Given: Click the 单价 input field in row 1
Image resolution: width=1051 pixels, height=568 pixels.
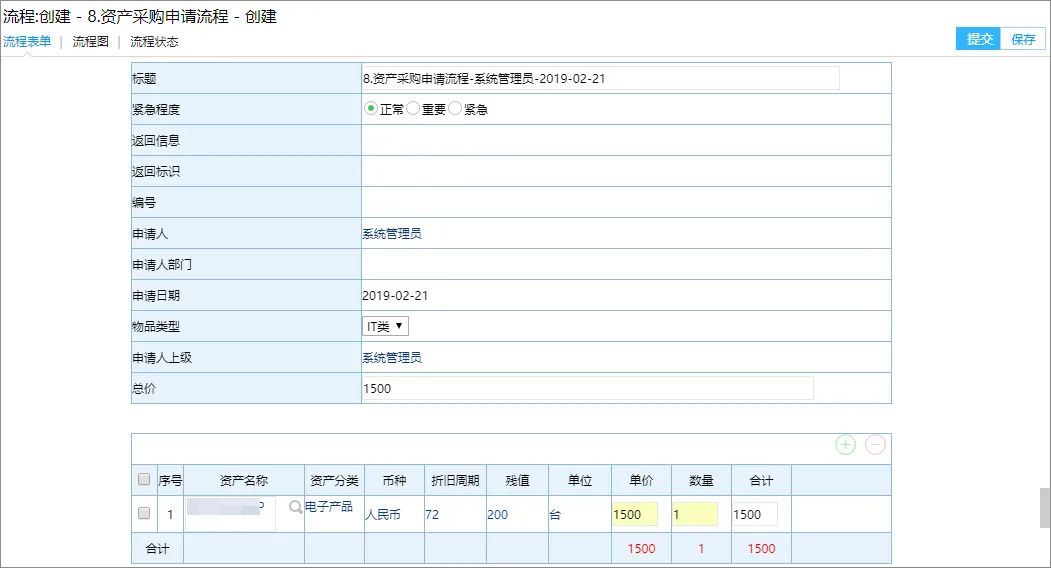Looking at the screenshot, I should 635,514.
